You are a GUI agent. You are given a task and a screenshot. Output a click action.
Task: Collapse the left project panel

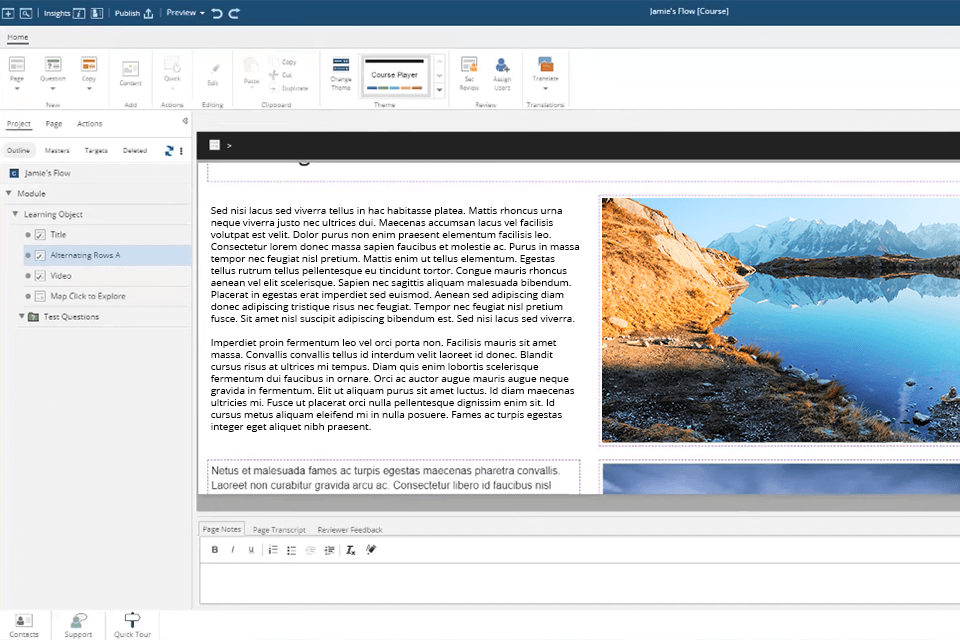coord(185,121)
